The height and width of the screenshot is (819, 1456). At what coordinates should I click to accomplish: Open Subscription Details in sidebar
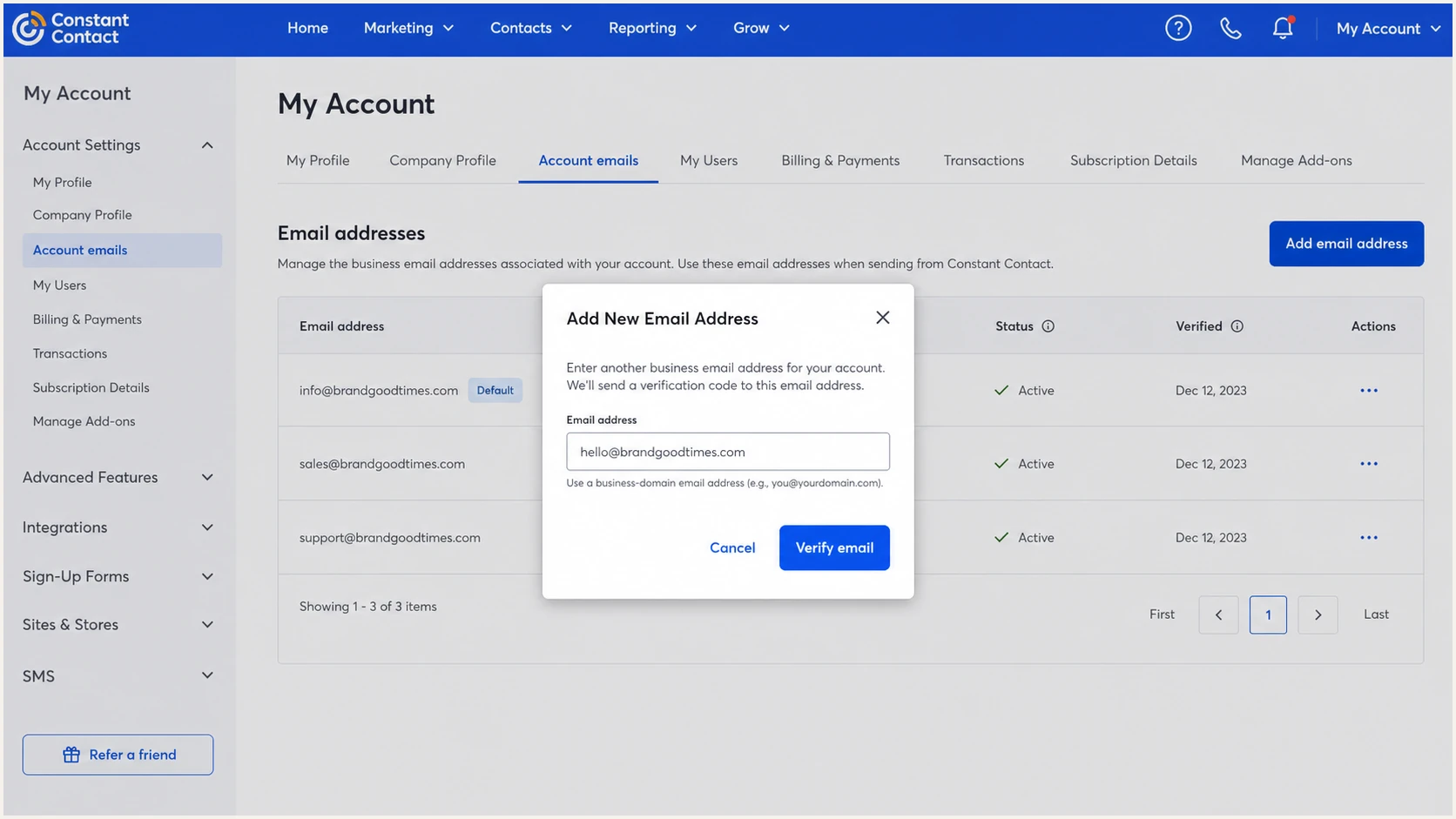click(x=91, y=387)
